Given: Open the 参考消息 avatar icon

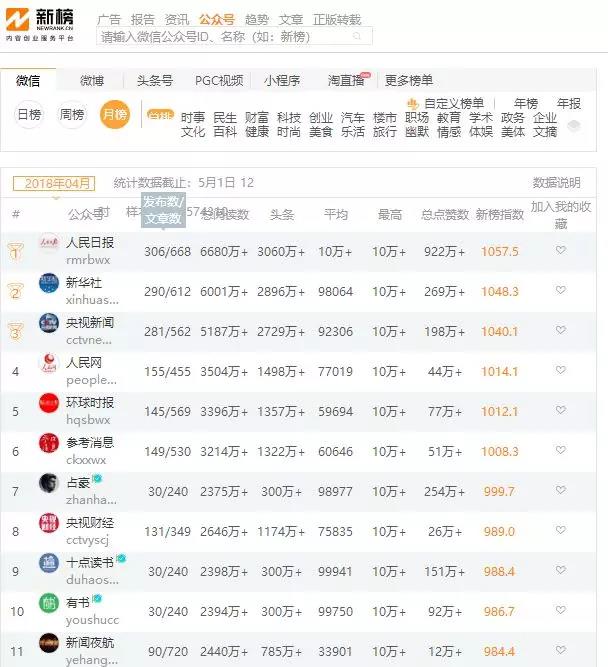Looking at the screenshot, I should [x=49, y=443].
